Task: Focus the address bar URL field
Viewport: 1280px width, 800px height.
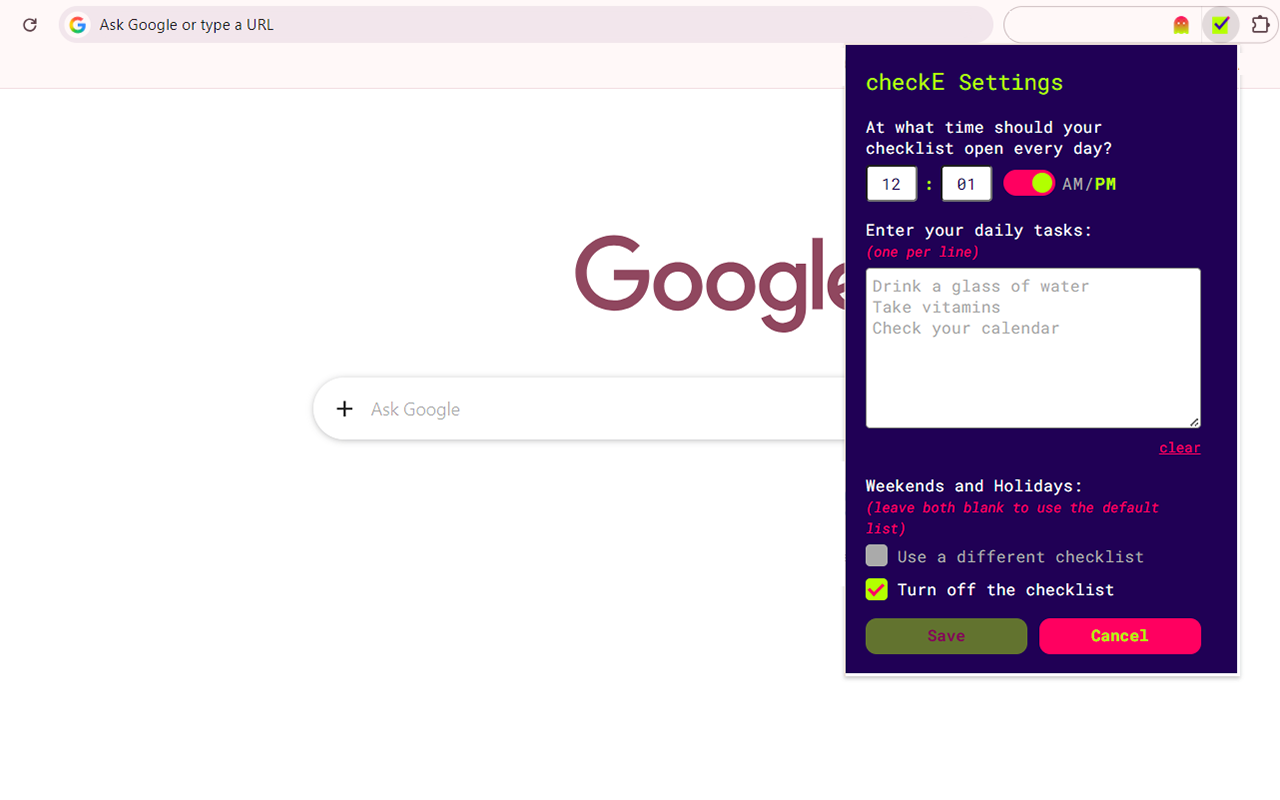Action: point(527,25)
